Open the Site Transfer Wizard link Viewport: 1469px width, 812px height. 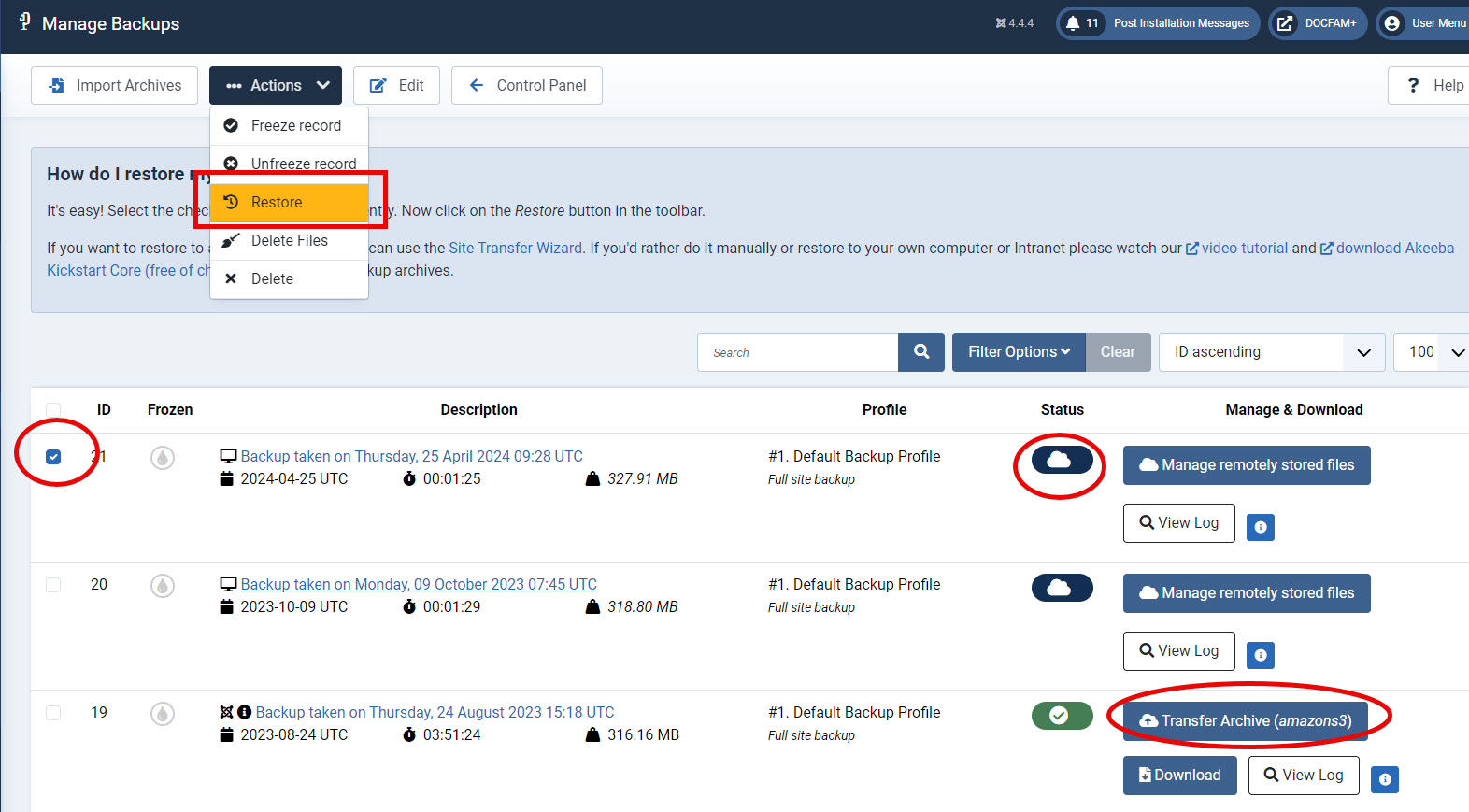click(x=515, y=249)
